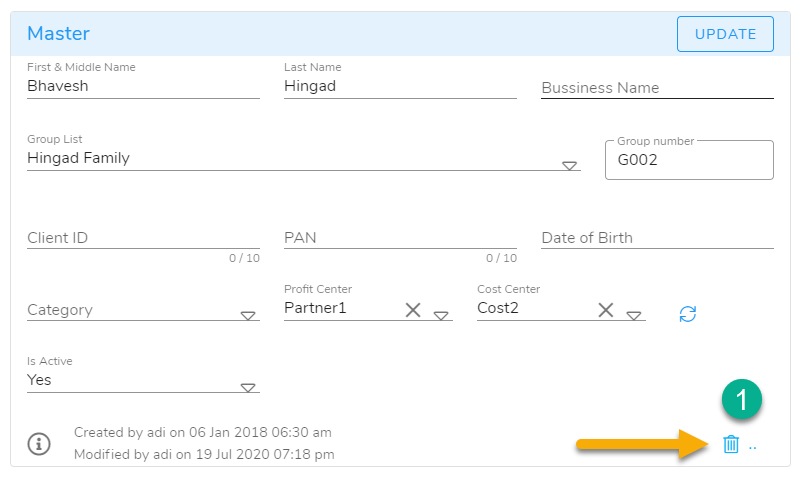Click the refresh sync icon
The width and height of the screenshot is (804, 478).
(687, 313)
